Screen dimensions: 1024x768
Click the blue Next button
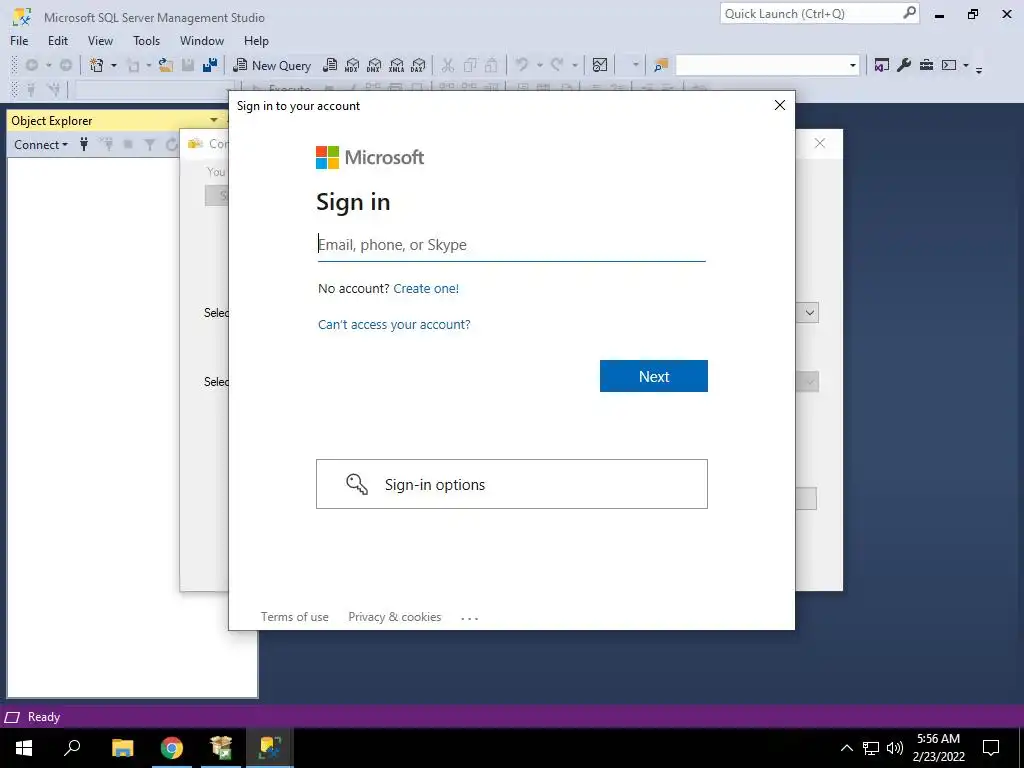coord(654,376)
